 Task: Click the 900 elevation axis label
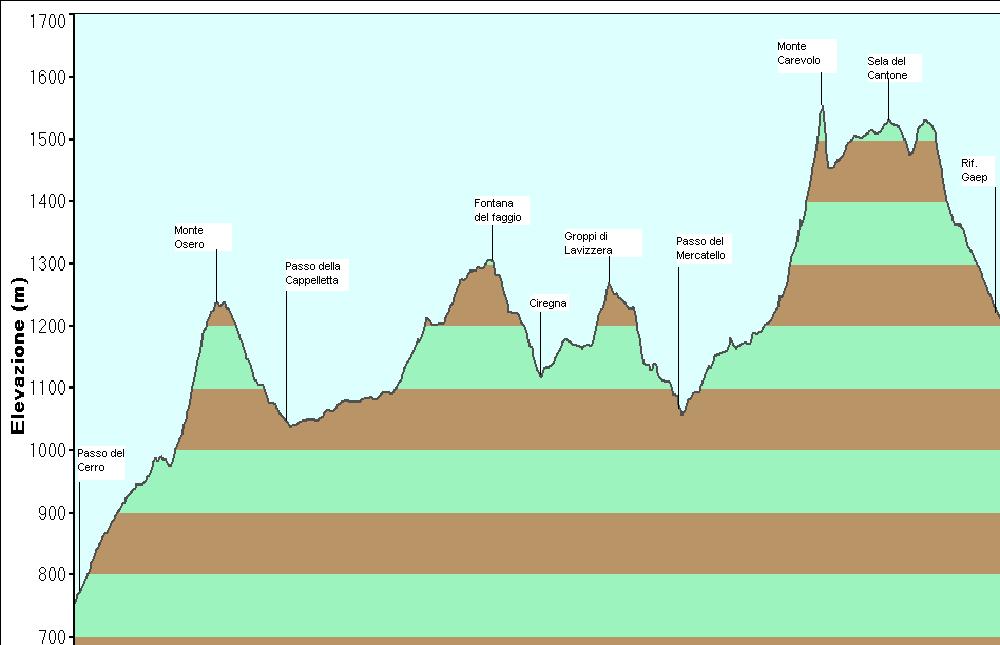pyautogui.click(x=52, y=514)
